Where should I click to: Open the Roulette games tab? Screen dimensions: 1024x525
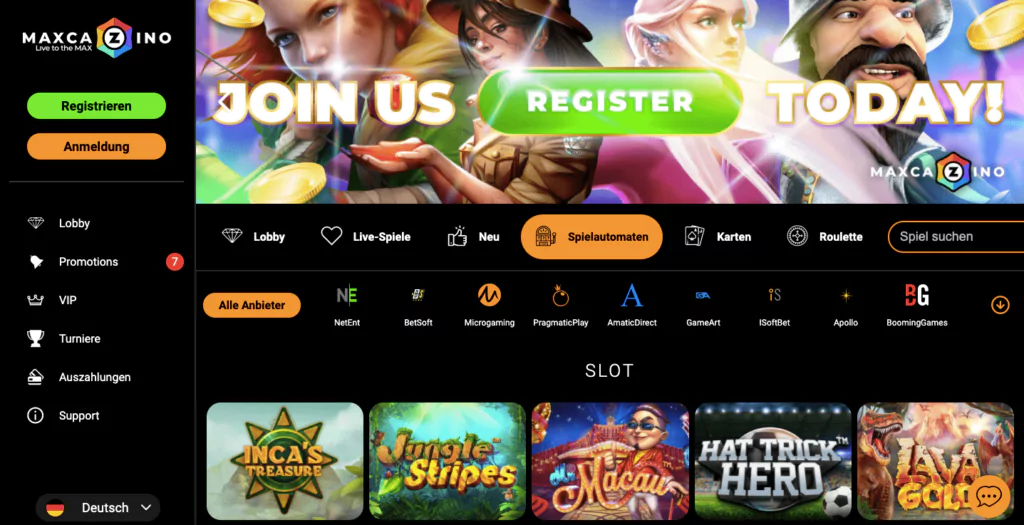[825, 236]
